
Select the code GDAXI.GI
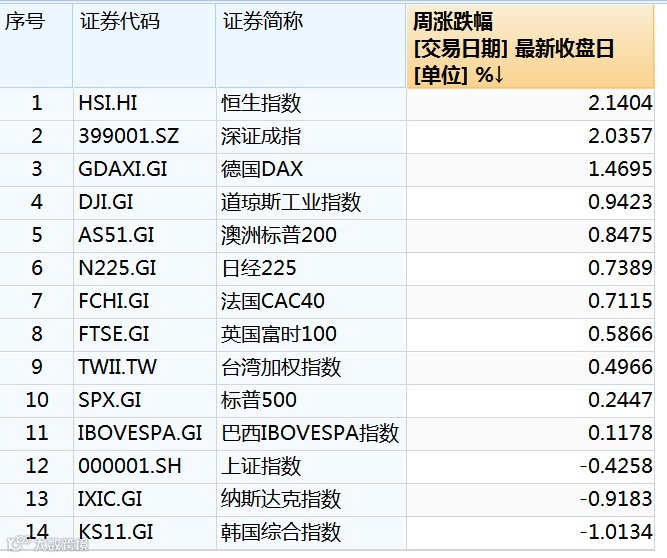[x=123, y=169]
